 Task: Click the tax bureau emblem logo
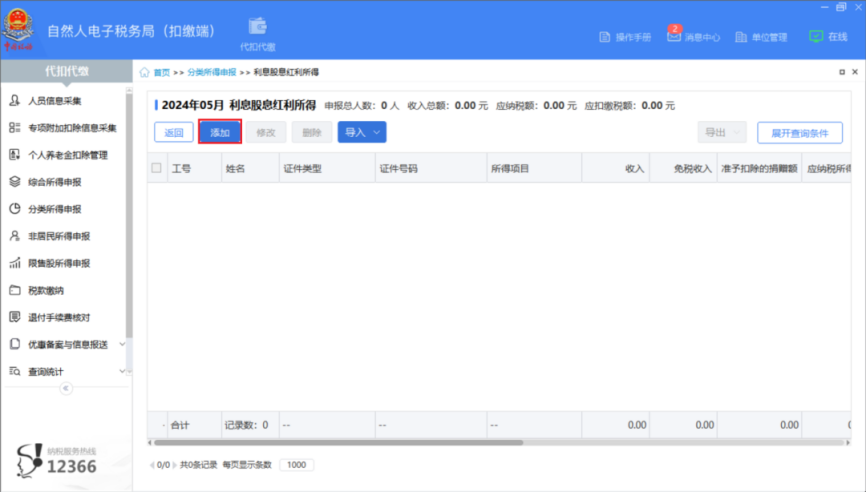[18, 28]
